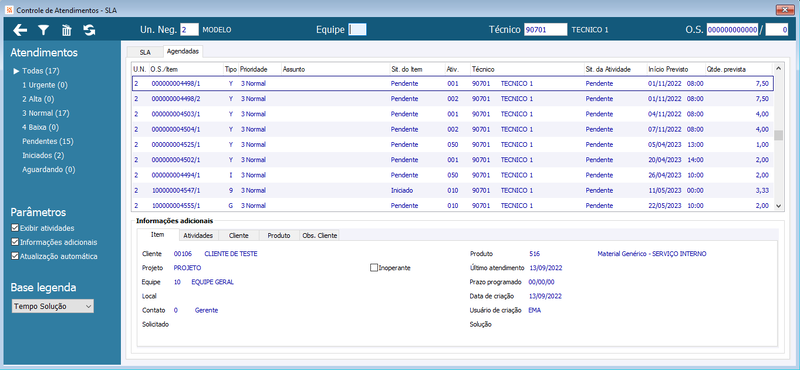Image resolution: width=800 pixels, height=370 pixels.
Task: Click the Equipe input field
Action: coord(357,30)
